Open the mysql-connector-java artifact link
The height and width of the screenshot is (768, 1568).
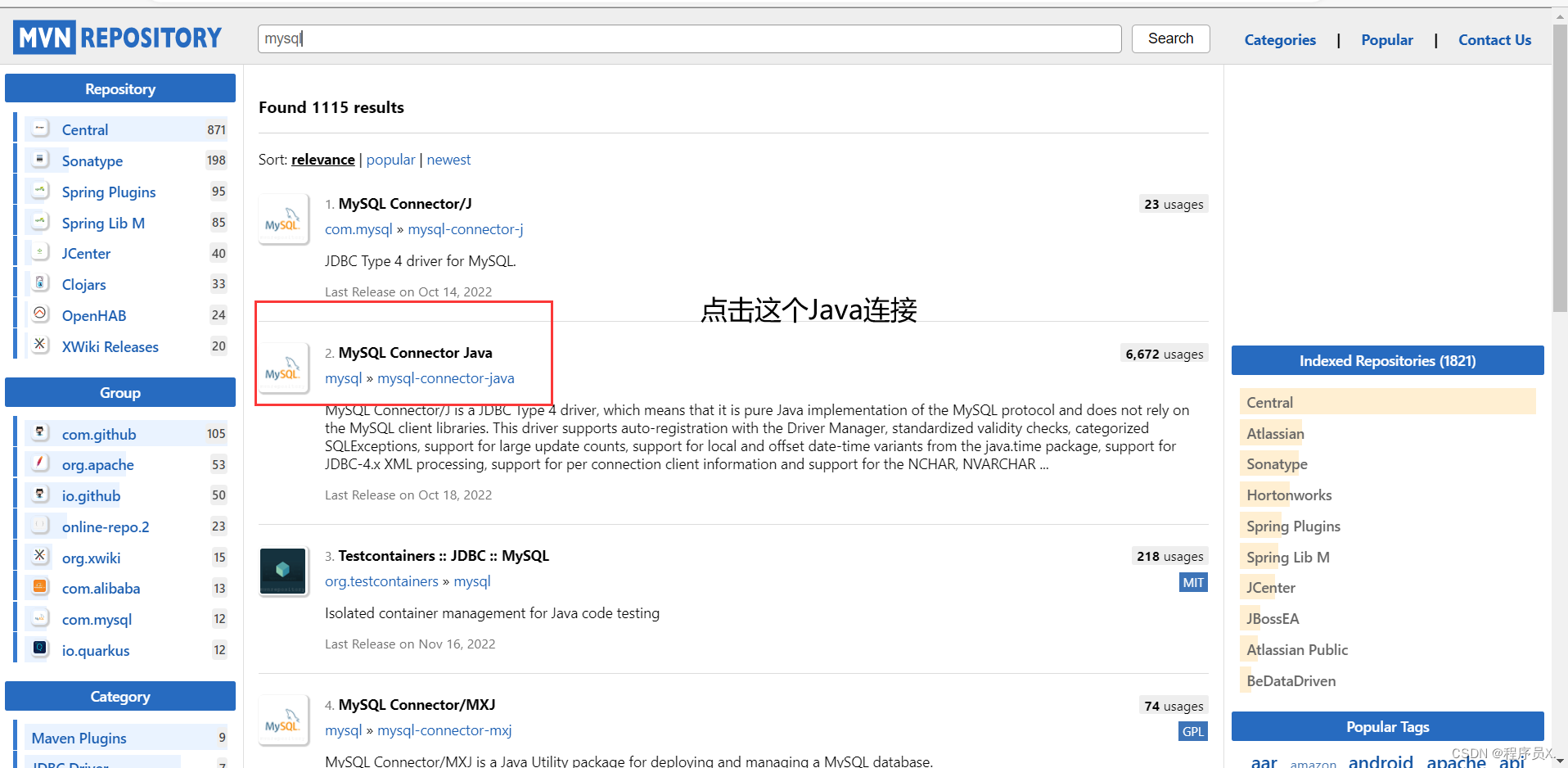click(x=446, y=378)
